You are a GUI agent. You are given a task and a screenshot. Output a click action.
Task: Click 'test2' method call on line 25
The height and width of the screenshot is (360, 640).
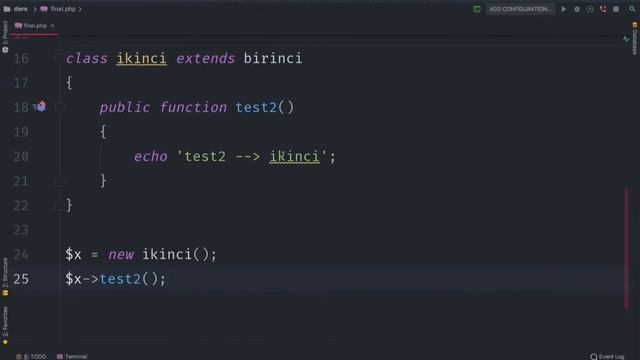(x=120, y=279)
